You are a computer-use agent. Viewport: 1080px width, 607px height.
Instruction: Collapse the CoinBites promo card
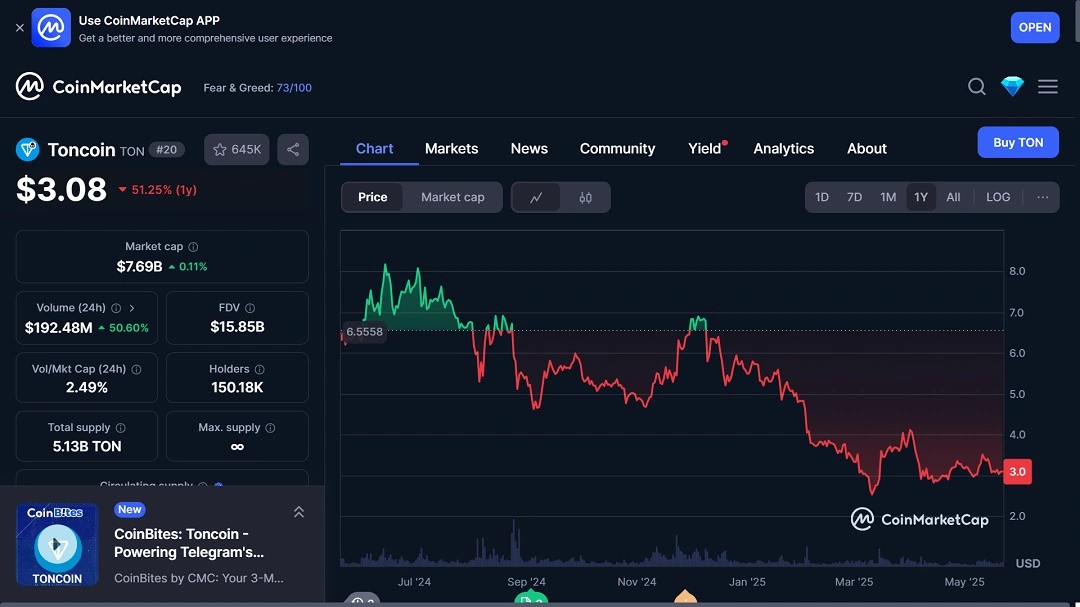tap(299, 512)
